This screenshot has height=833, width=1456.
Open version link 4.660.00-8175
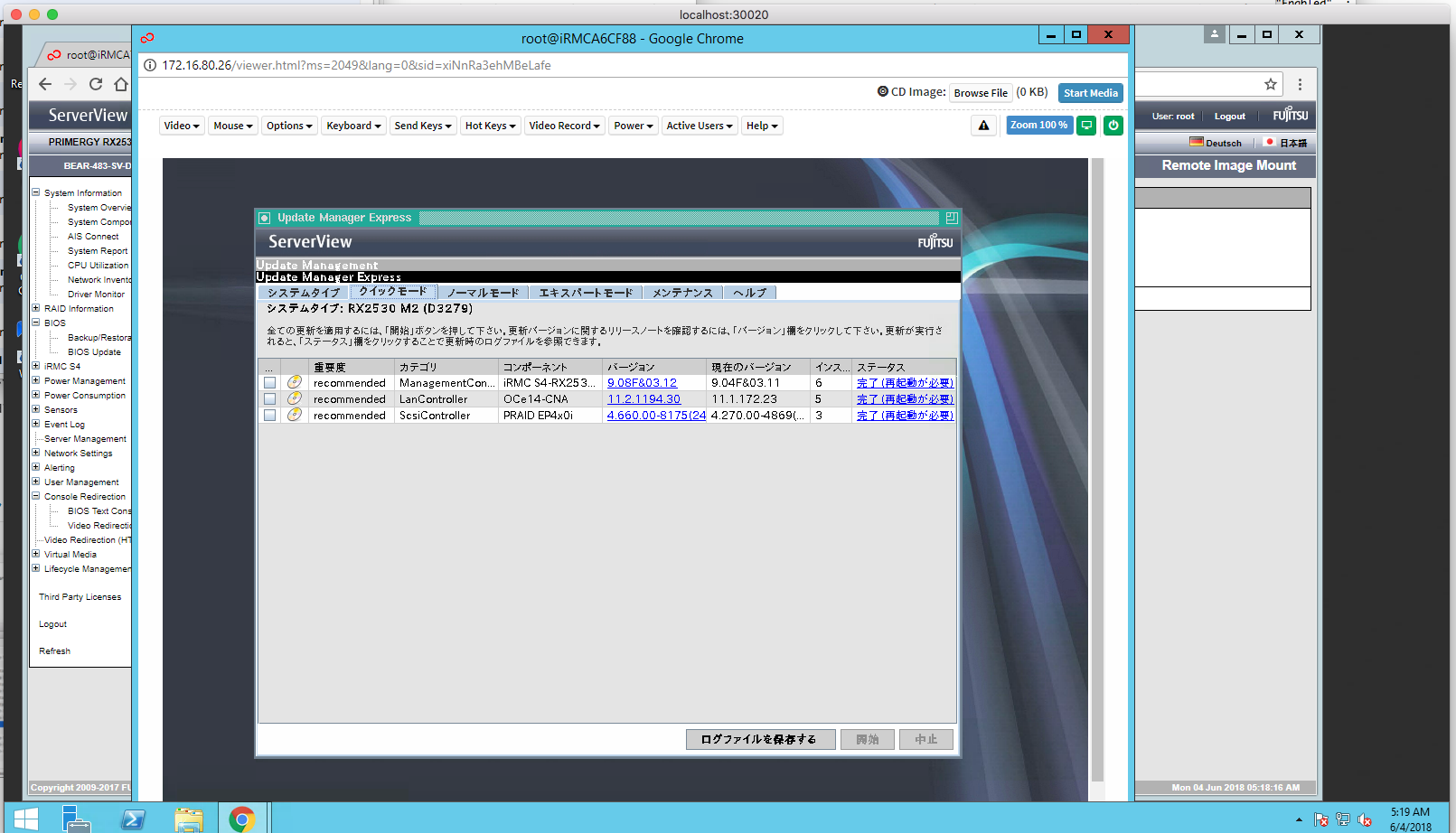click(x=656, y=416)
